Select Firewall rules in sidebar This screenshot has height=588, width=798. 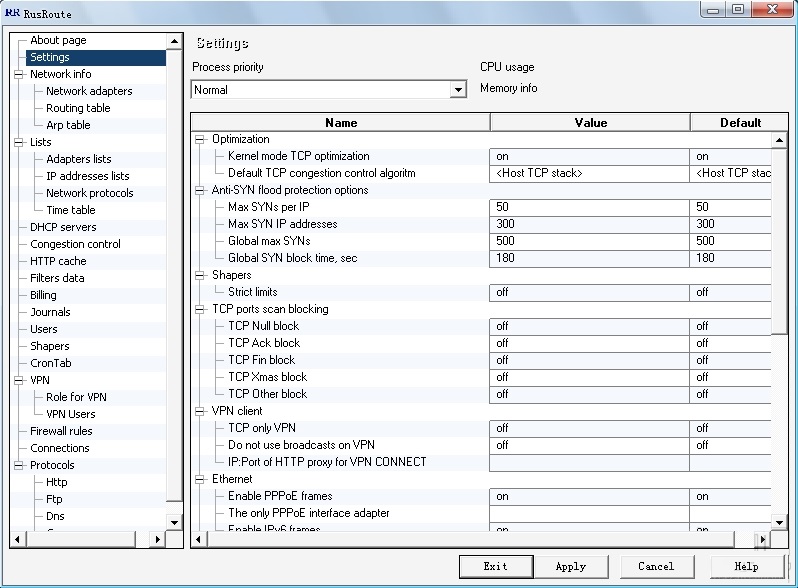tap(61, 431)
